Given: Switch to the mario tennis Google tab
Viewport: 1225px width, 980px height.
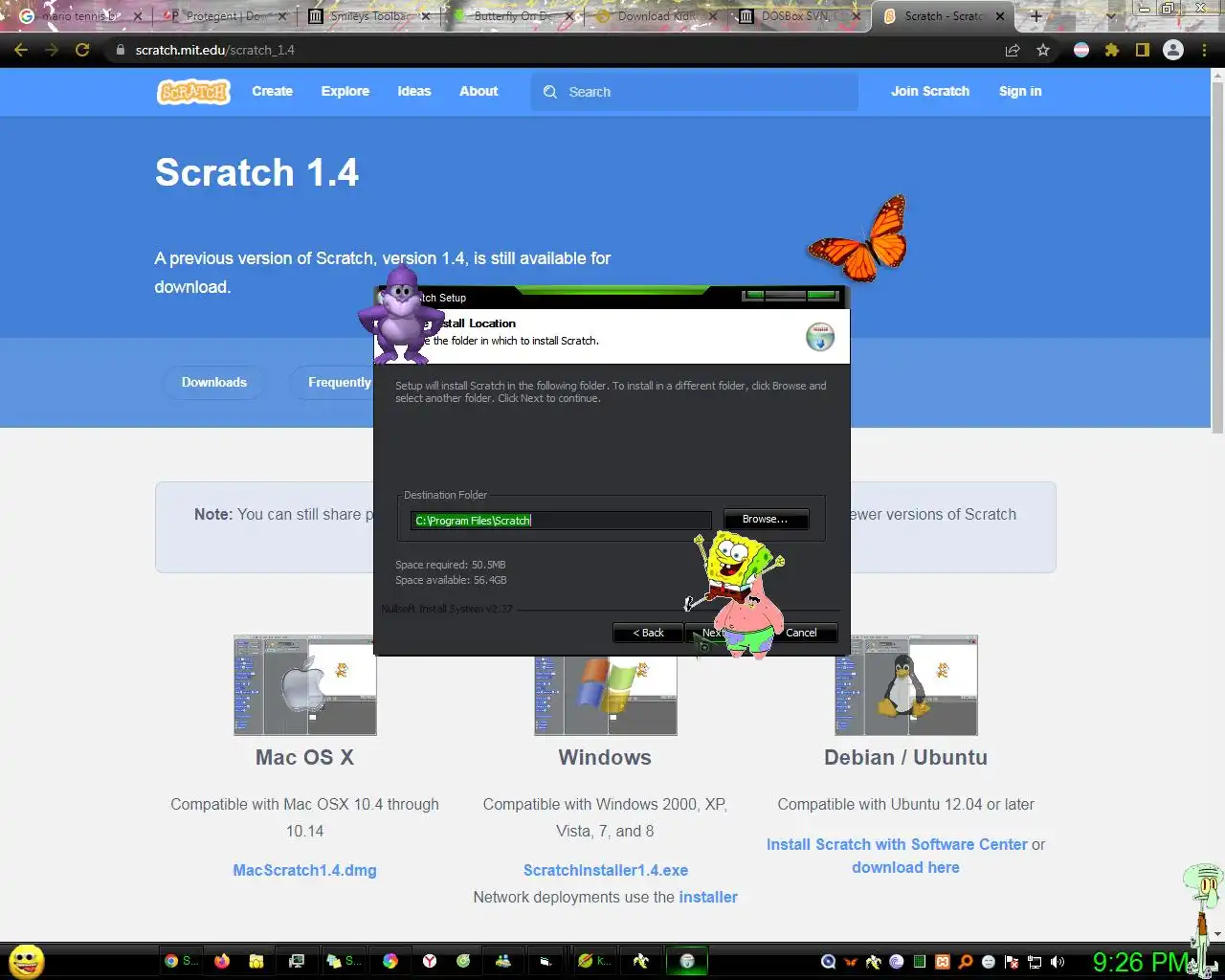Looking at the screenshot, I should pyautogui.click(x=80, y=16).
